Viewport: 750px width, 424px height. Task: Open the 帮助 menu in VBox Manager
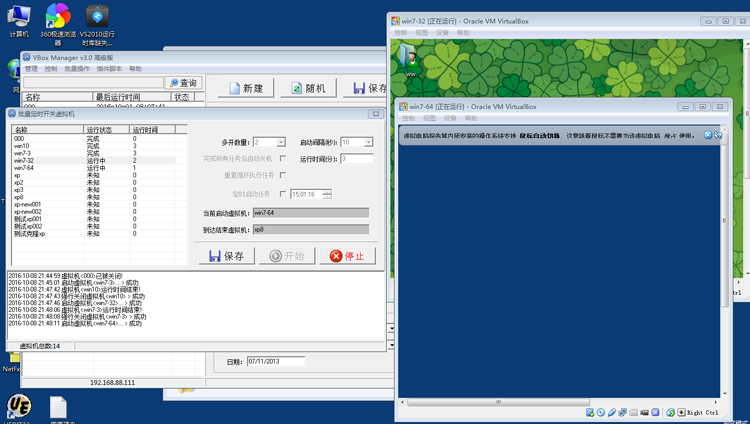(135, 69)
